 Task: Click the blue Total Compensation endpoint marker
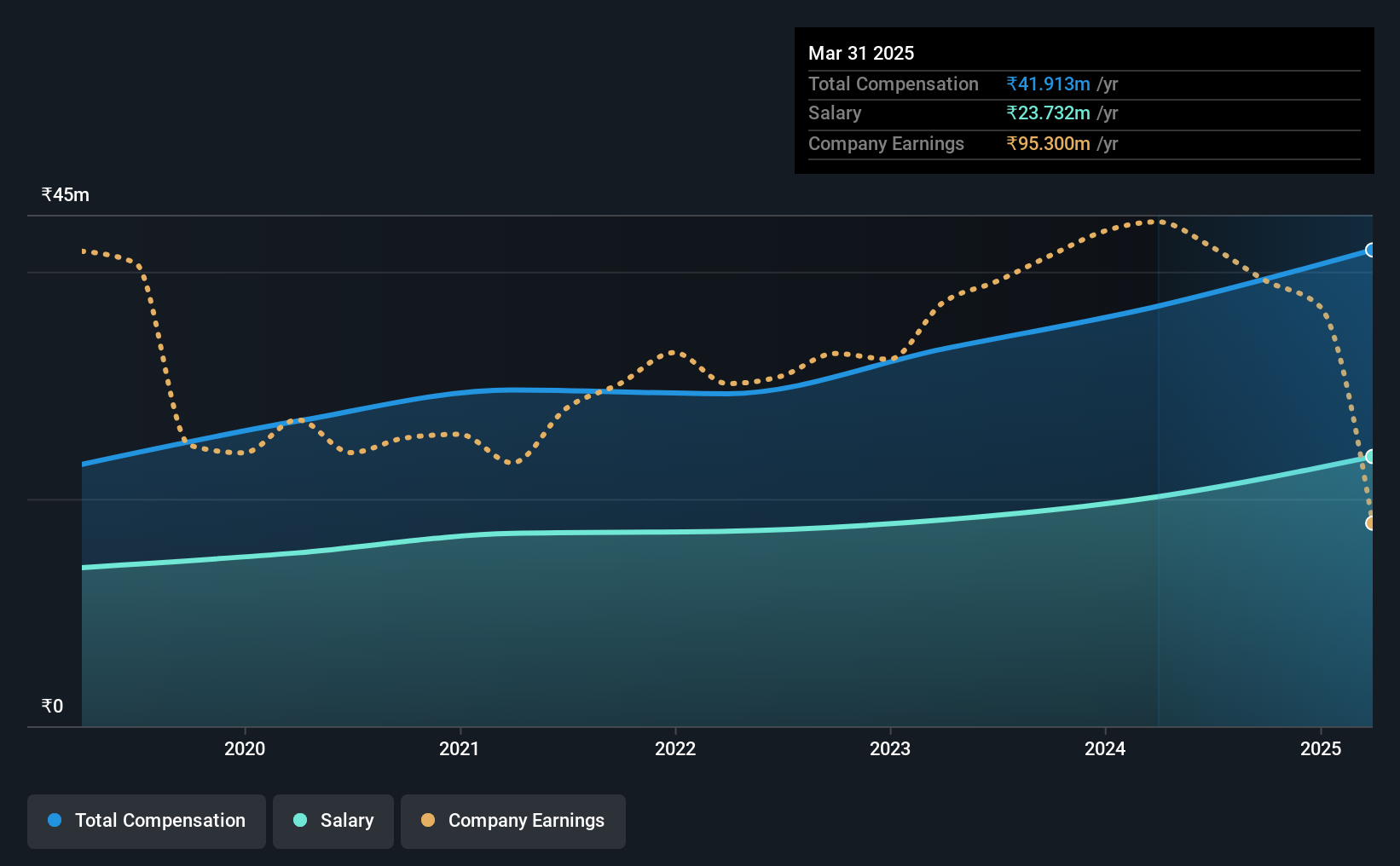tap(1371, 250)
